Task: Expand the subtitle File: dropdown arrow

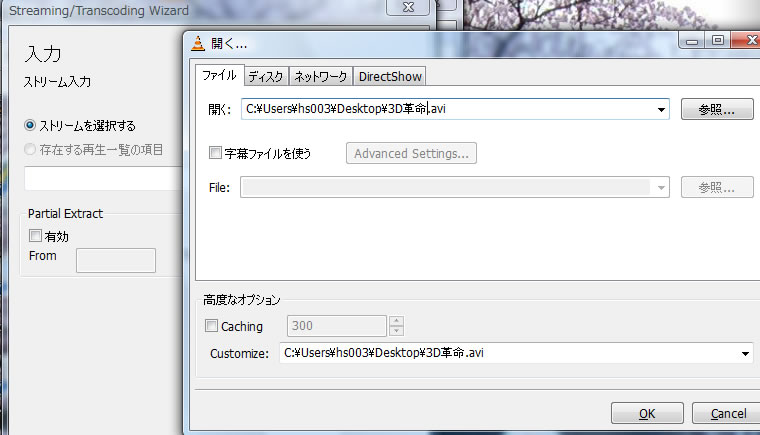Action: 661,188
